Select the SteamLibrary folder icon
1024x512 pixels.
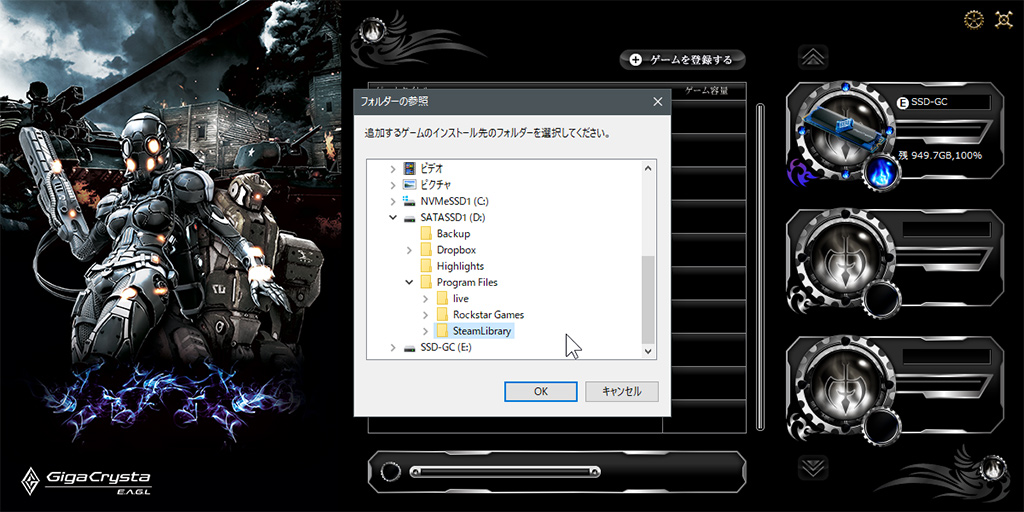[442, 332]
